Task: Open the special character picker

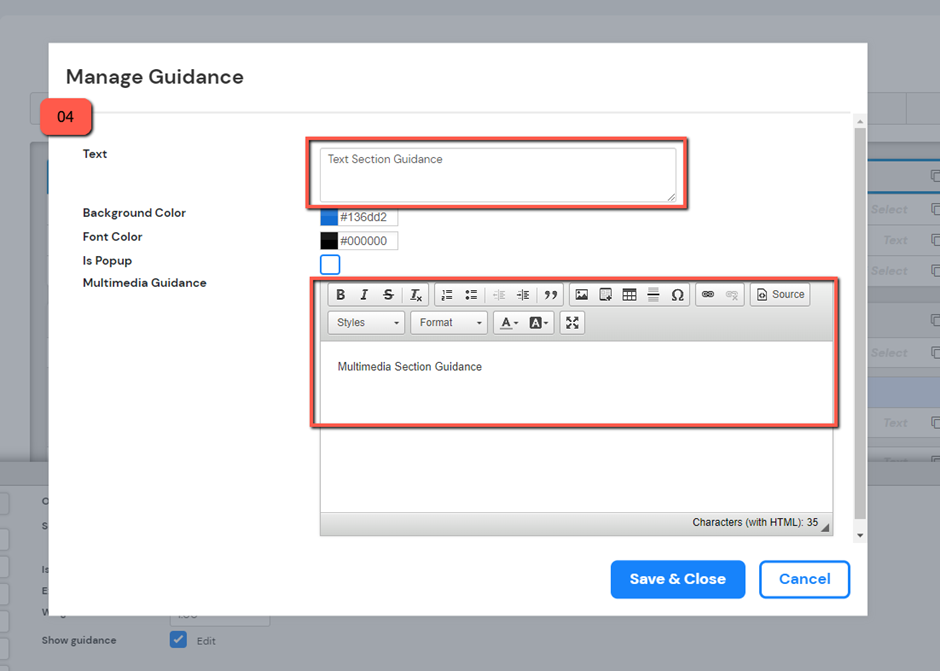Action: (x=677, y=295)
